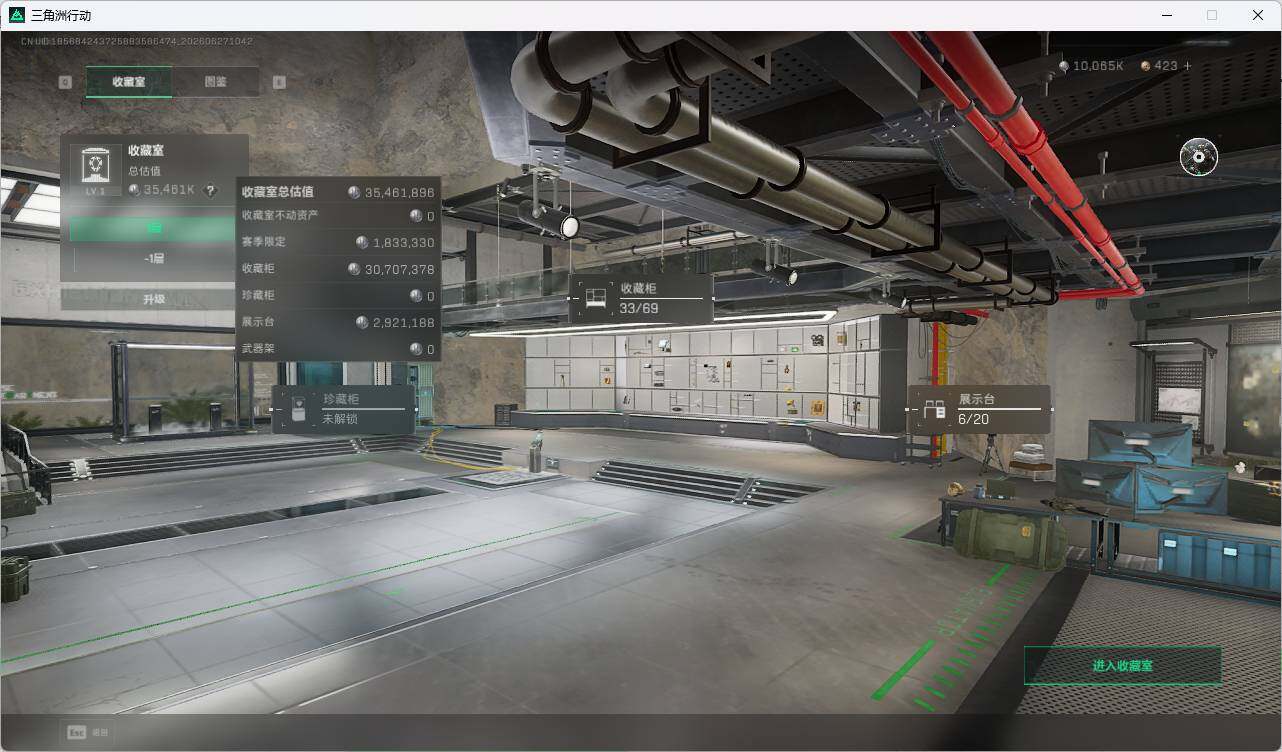
Task: Select the highlighted green floor option
Action: click(x=154, y=229)
